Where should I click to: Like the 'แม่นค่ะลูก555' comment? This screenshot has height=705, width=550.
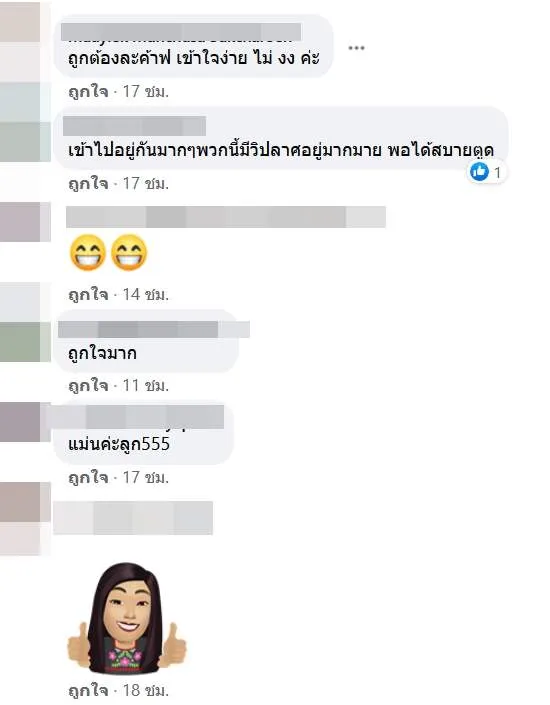[88, 477]
